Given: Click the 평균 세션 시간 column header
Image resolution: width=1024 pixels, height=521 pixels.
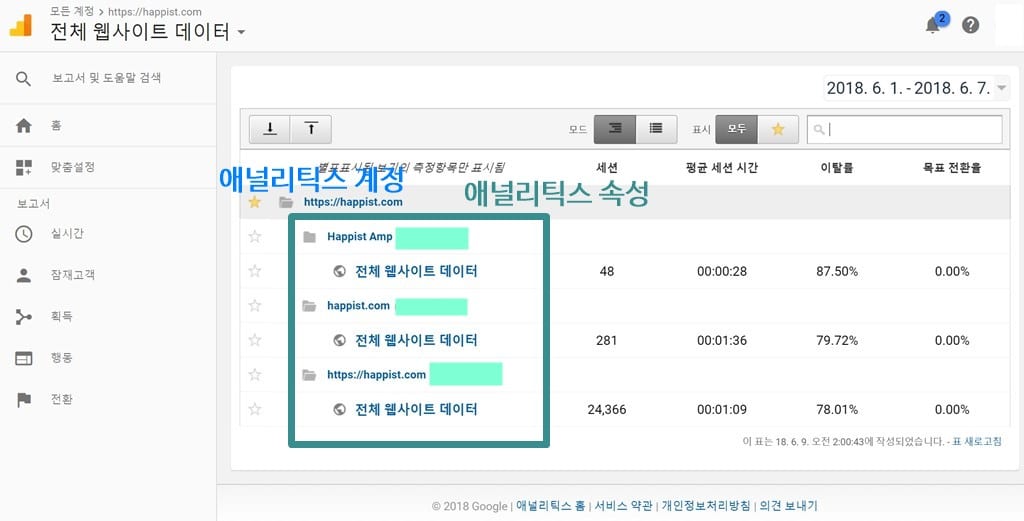Looking at the screenshot, I should [x=722, y=168].
